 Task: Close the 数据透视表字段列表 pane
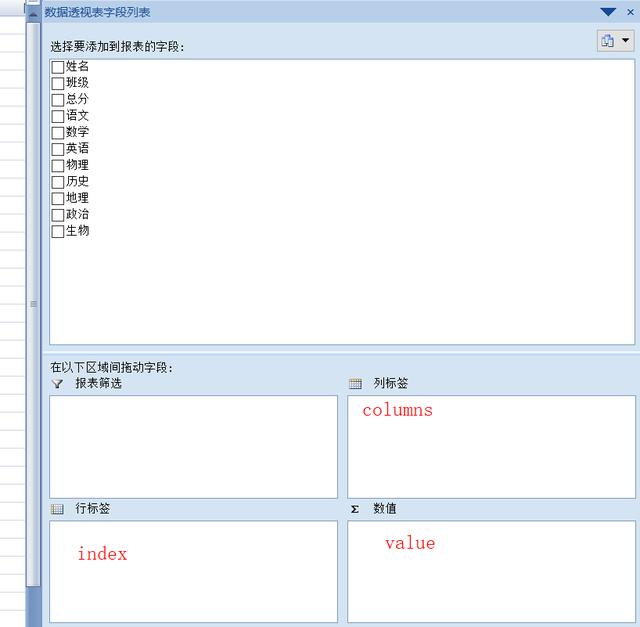pos(630,12)
